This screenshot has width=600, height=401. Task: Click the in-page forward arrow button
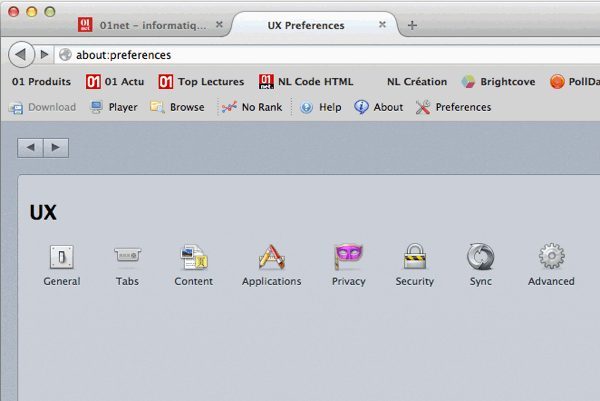click(56, 148)
